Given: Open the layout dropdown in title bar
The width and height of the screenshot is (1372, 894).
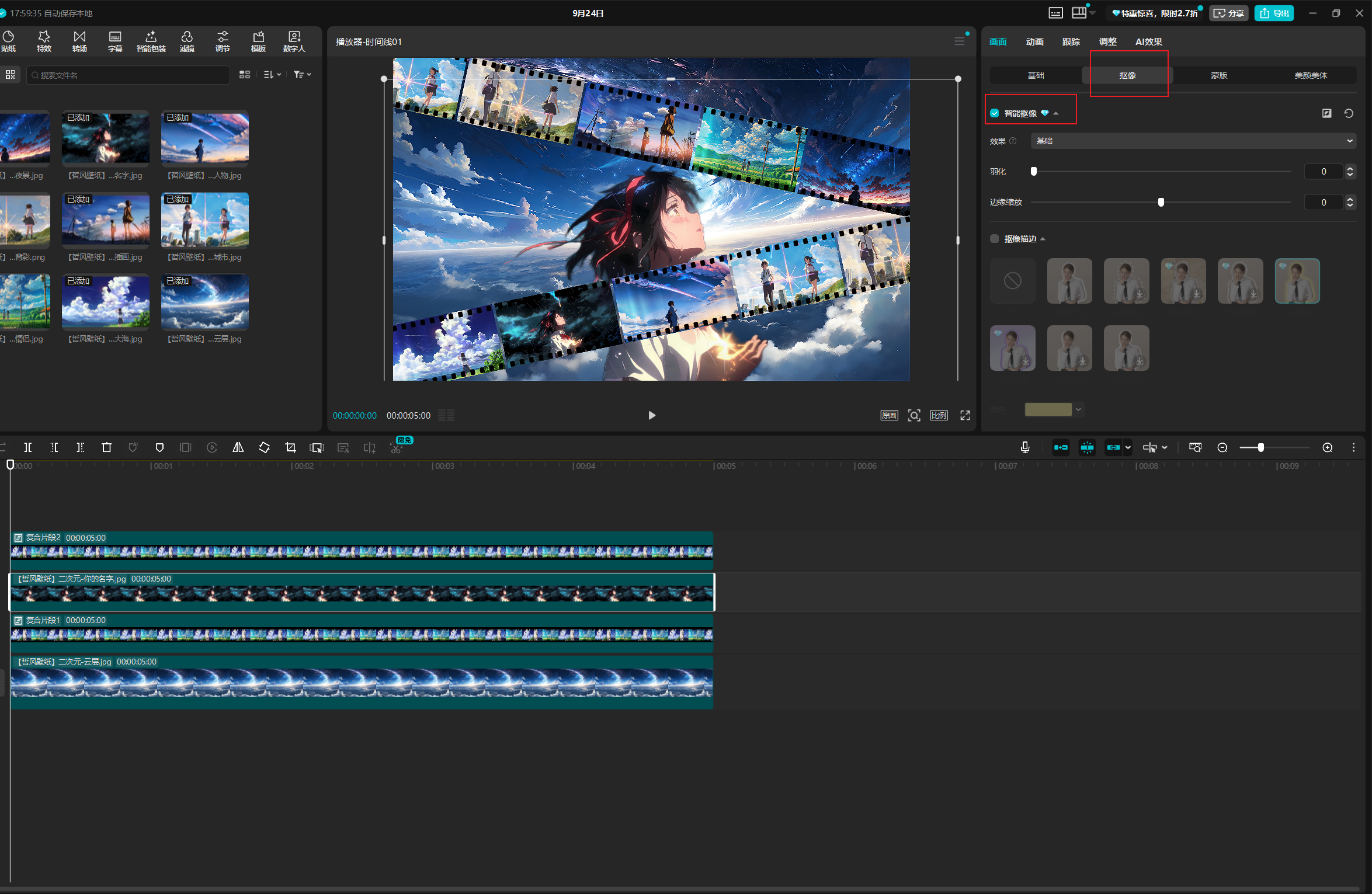Looking at the screenshot, I should [x=1083, y=13].
